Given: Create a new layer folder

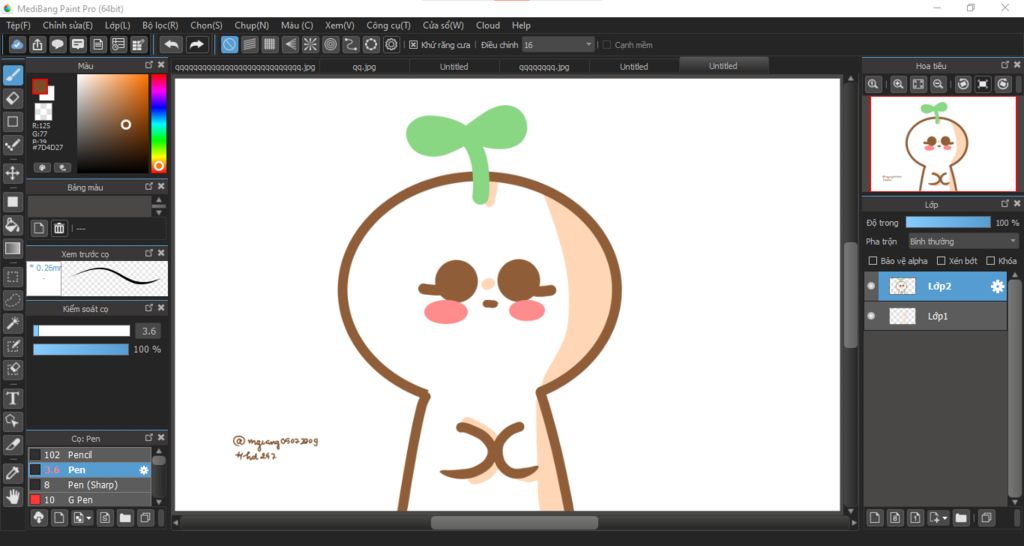Looking at the screenshot, I should [961, 518].
